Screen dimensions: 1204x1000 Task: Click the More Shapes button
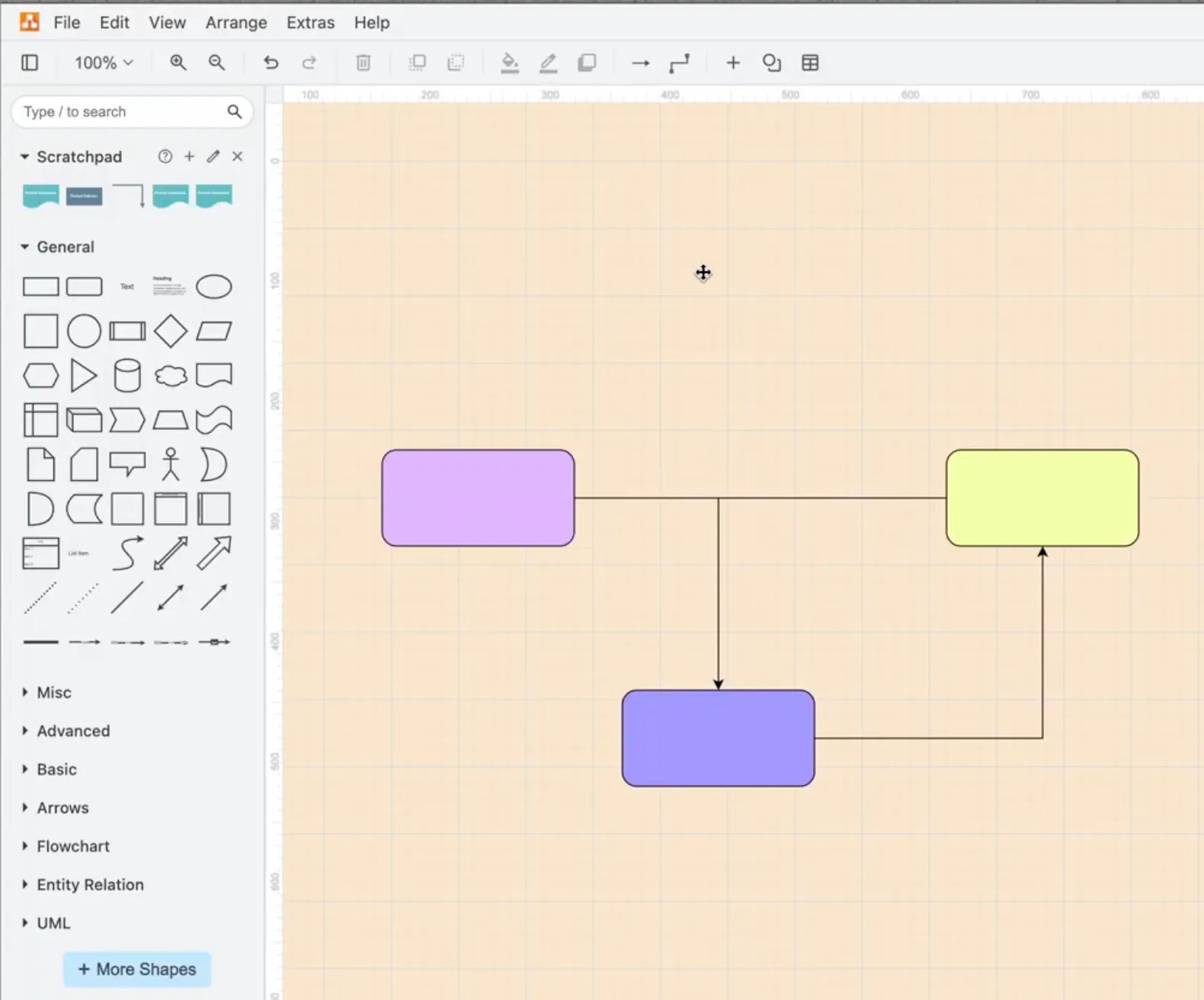(x=137, y=970)
